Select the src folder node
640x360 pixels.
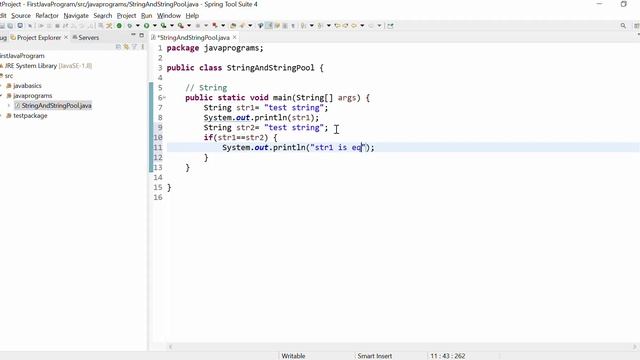(x=9, y=76)
